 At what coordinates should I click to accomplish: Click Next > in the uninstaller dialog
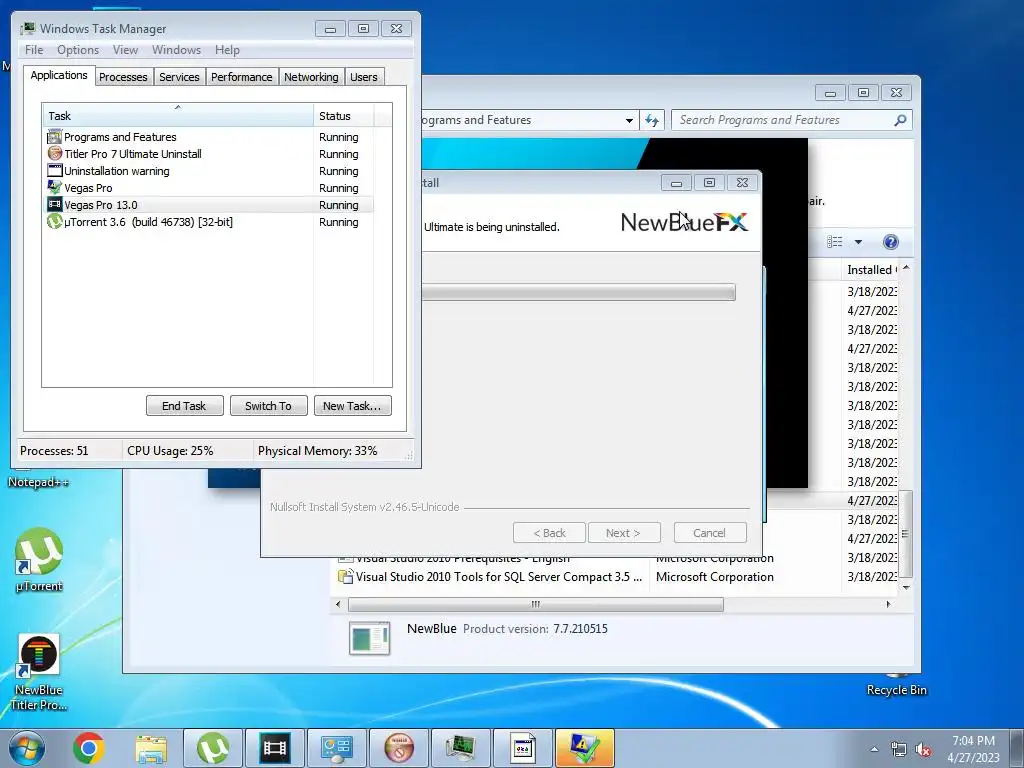(624, 533)
